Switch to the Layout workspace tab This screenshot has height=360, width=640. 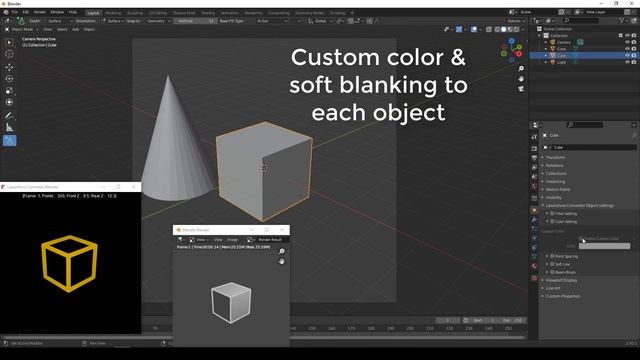93,13
